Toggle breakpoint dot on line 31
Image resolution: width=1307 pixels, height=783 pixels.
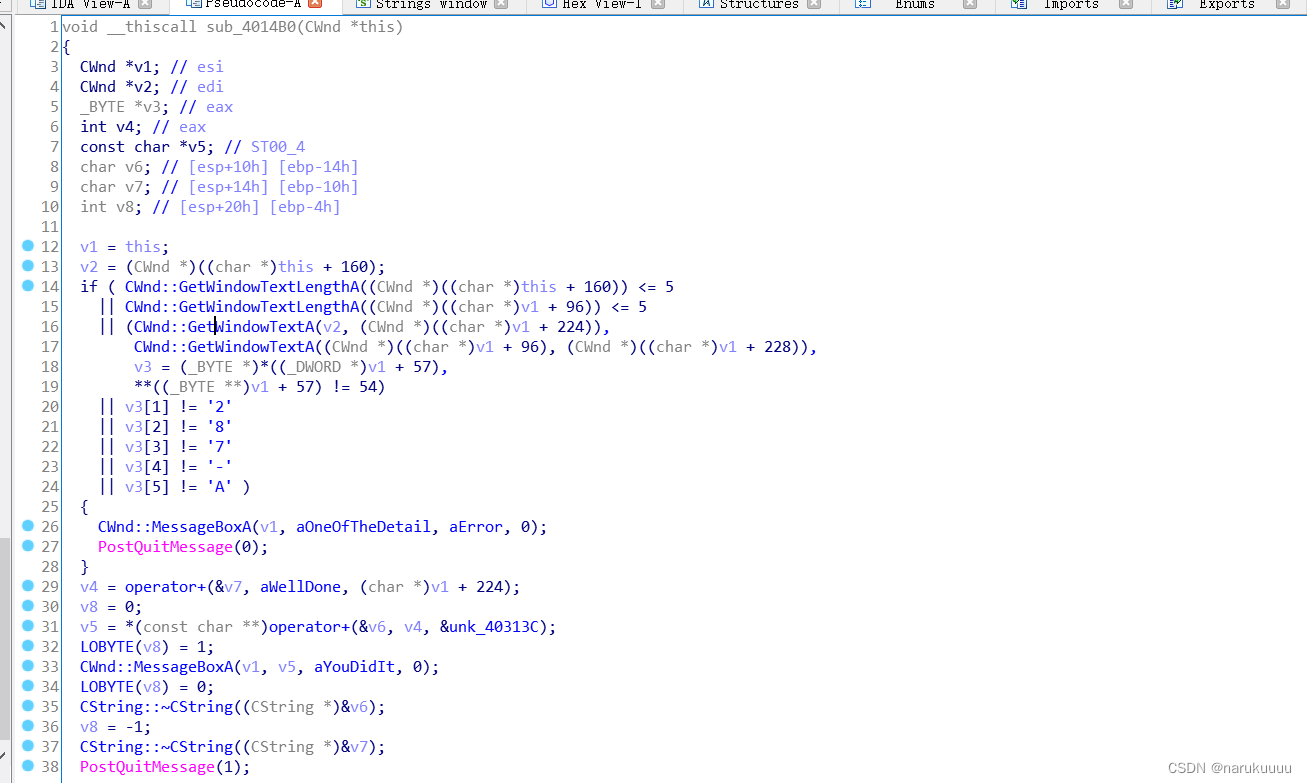click(x=28, y=626)
